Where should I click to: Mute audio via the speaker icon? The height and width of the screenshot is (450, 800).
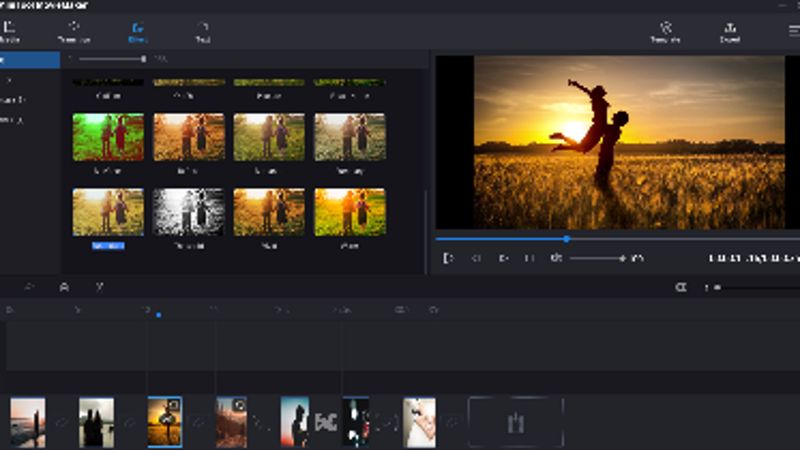[x=556, y=258]
